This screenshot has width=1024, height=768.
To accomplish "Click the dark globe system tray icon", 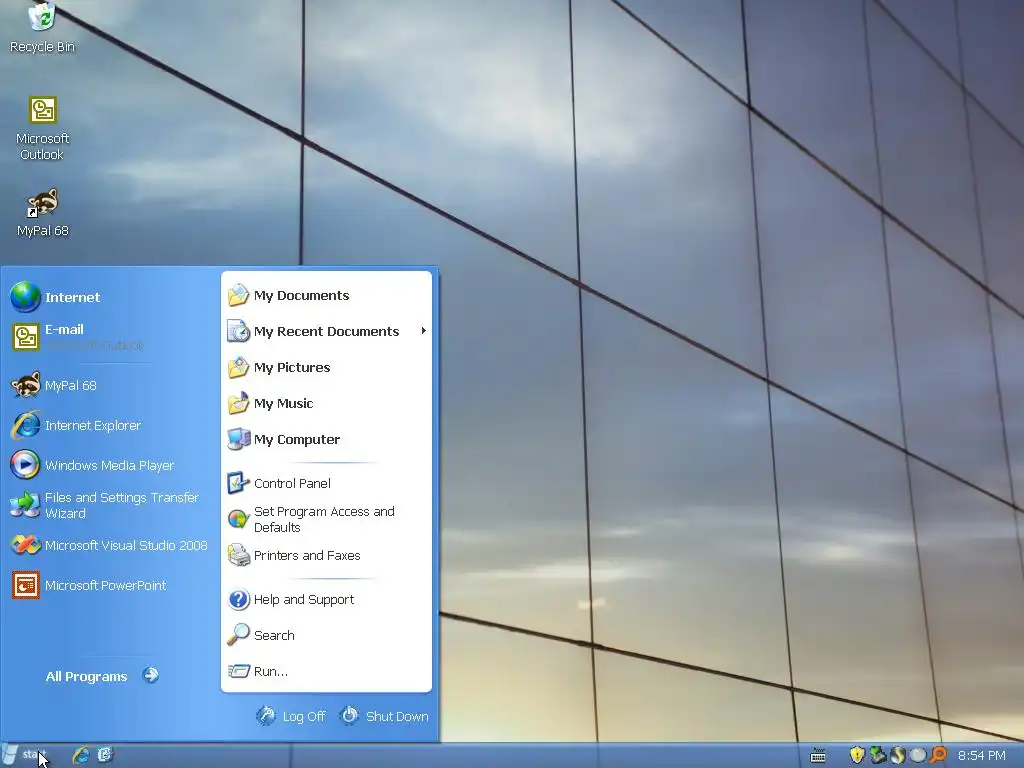I will (898, 755).
